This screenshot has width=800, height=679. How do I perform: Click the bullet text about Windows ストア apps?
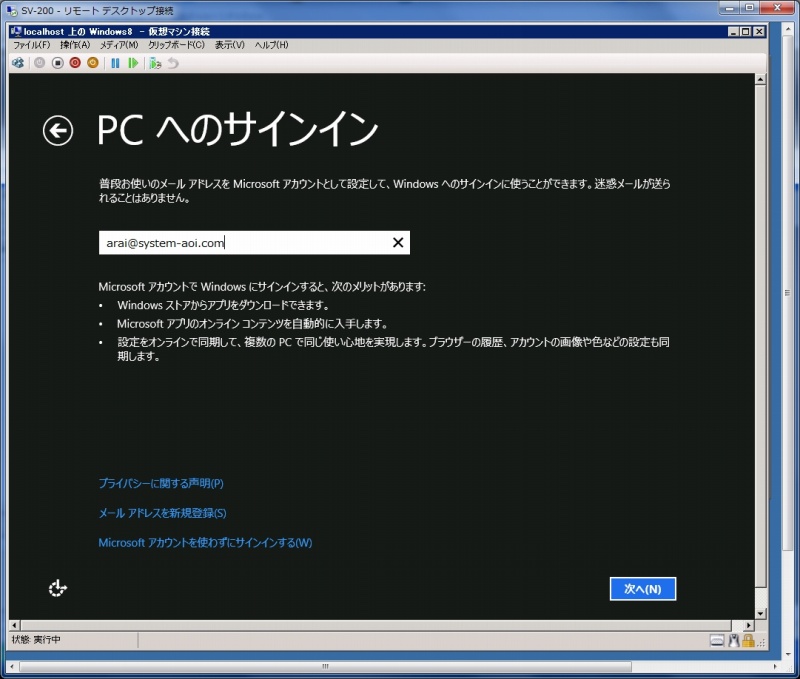(223, 305)
